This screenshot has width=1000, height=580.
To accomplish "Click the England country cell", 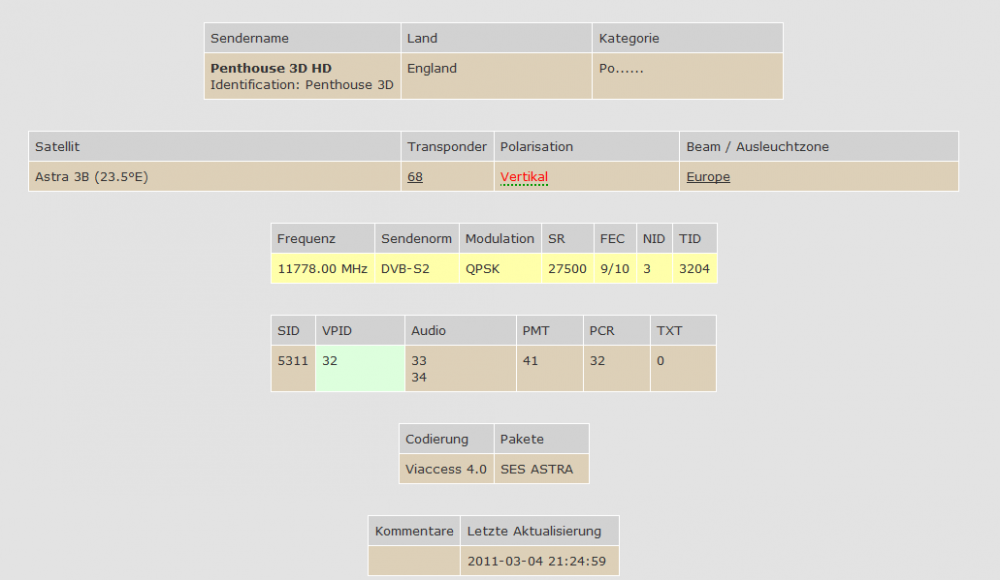I will point(432,69).
